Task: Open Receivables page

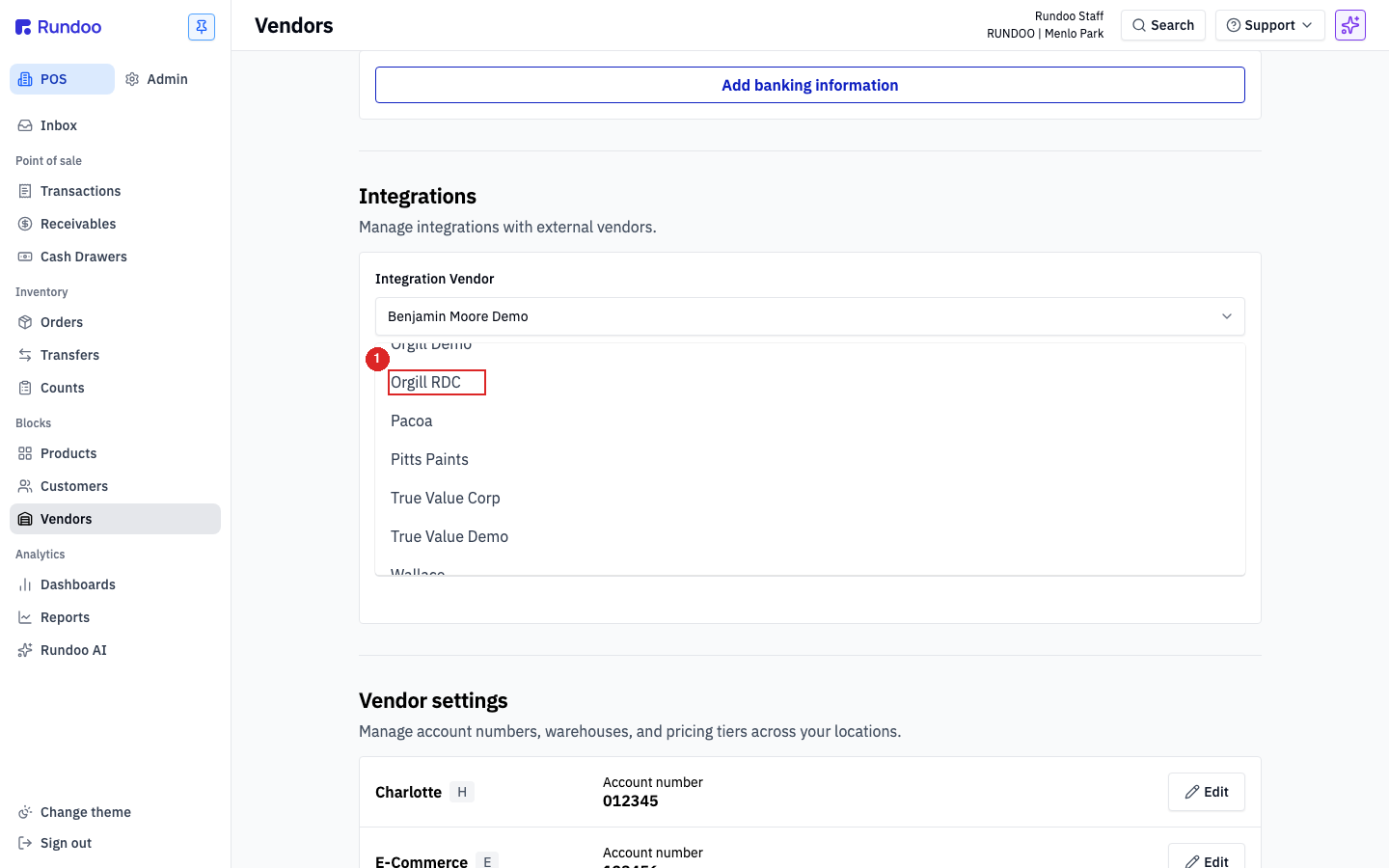Action: click(115, 224)
